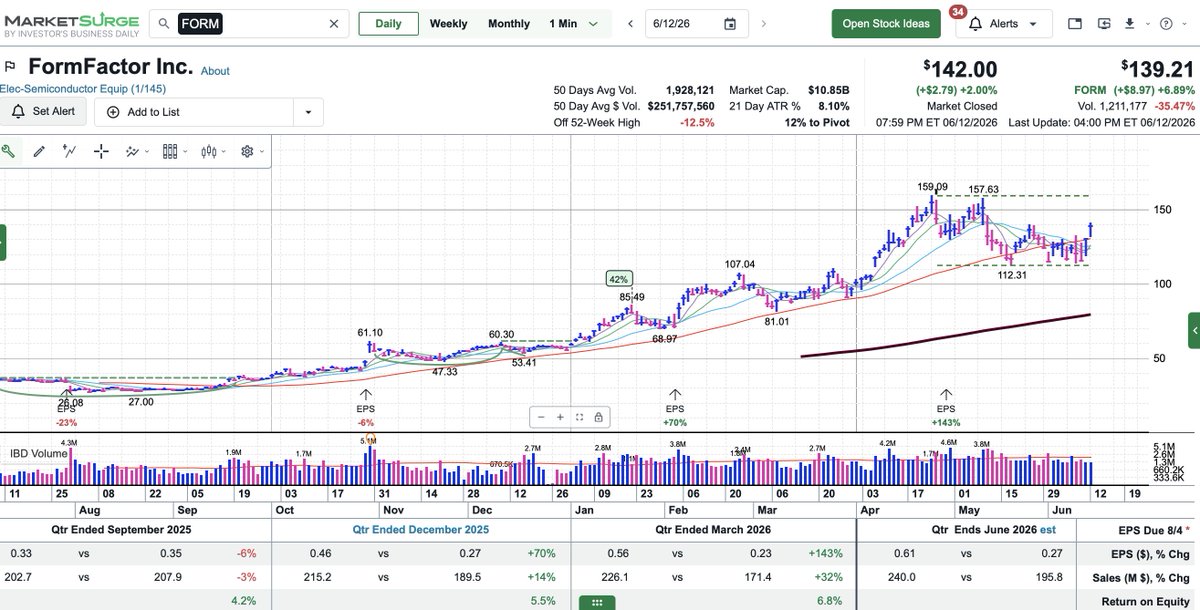Click the data panel columns icon

click(170, 152)
